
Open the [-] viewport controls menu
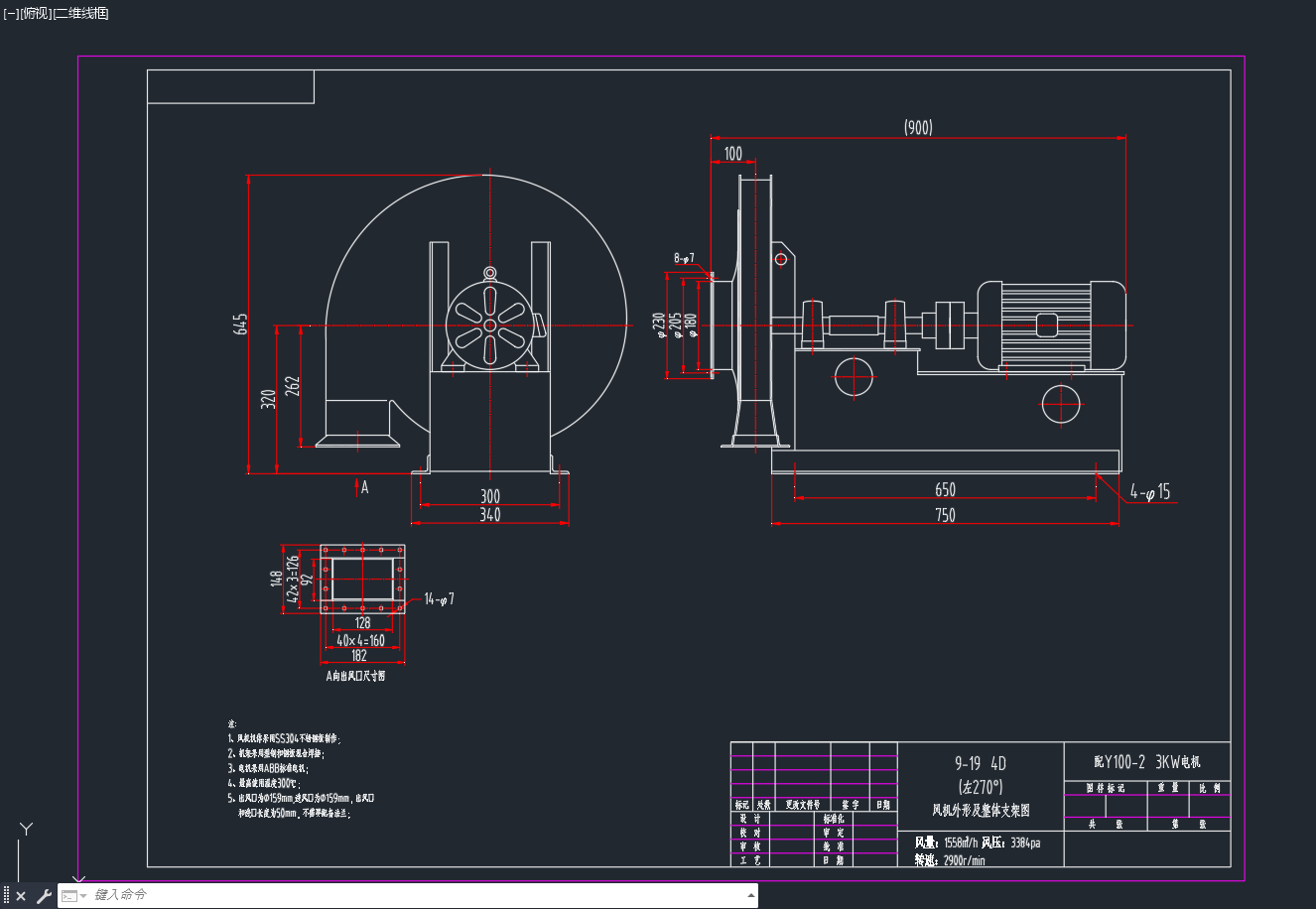11,13
